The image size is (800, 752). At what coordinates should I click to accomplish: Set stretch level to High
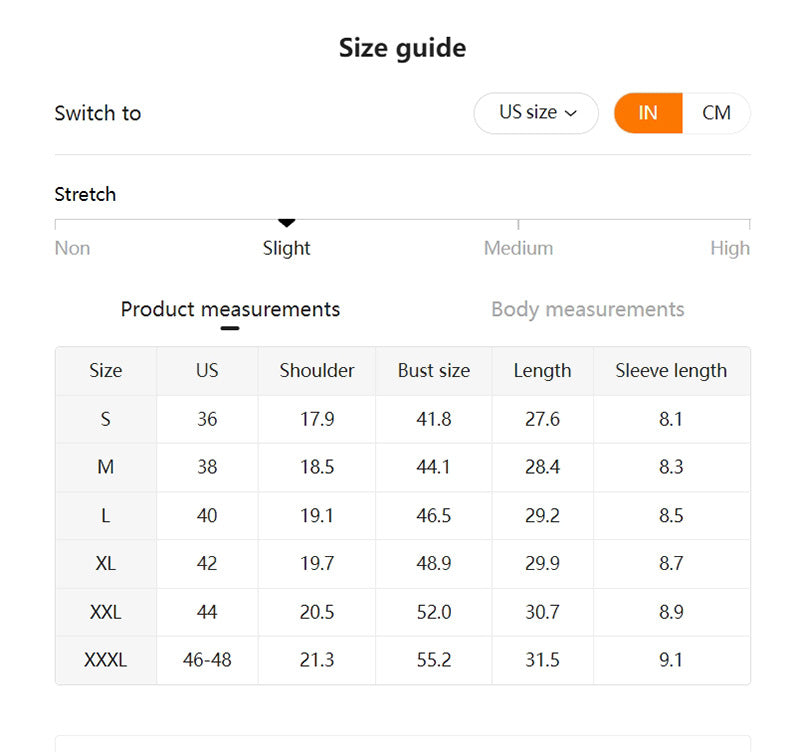[730, 248]
